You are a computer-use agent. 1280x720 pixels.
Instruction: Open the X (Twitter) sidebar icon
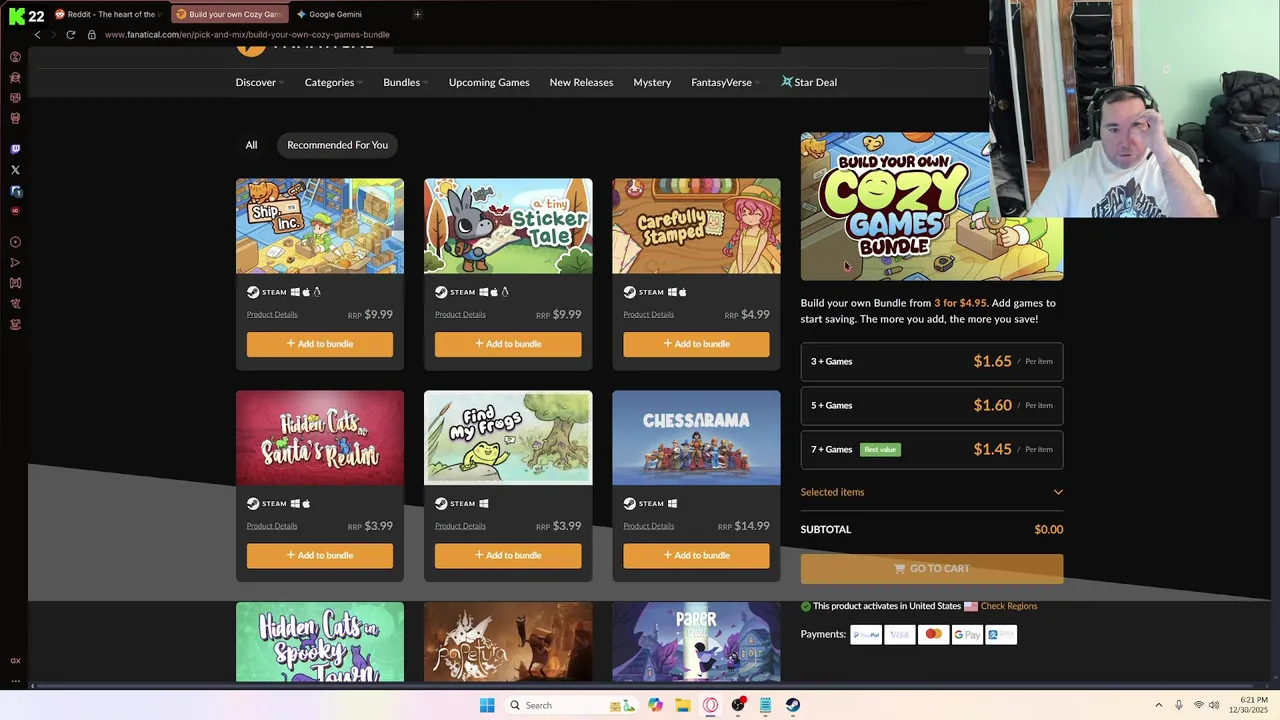(15, 170)
